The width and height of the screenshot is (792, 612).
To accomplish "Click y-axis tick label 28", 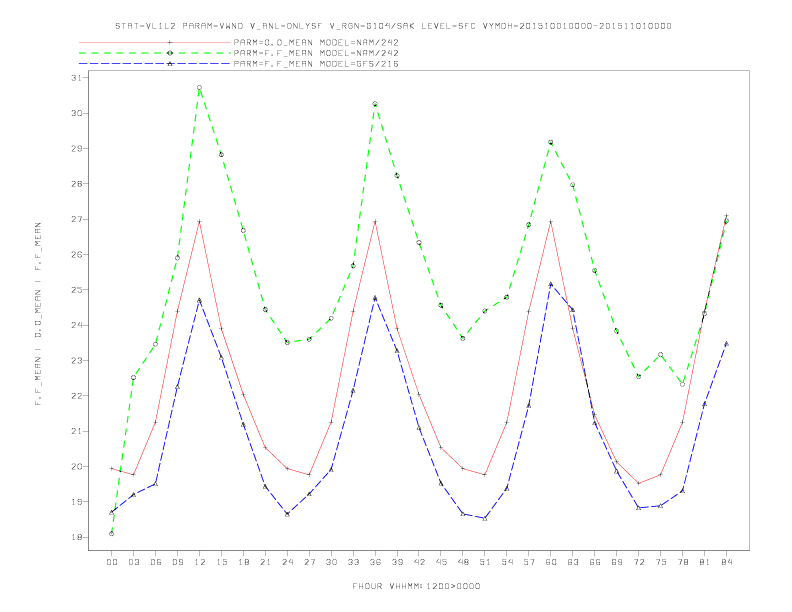I will pyautogui.click(x=77, y=184).
